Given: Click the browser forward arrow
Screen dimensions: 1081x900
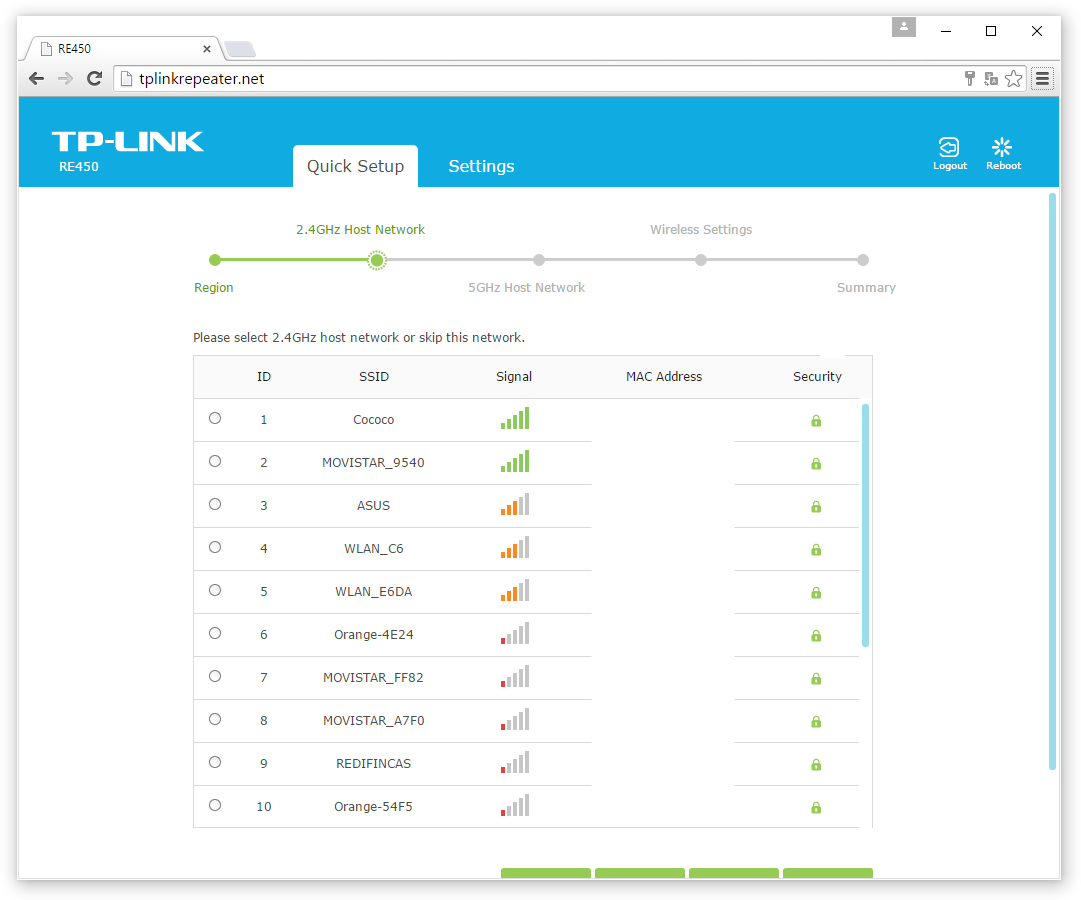Looking at the screenshot, I should point(65,79).
